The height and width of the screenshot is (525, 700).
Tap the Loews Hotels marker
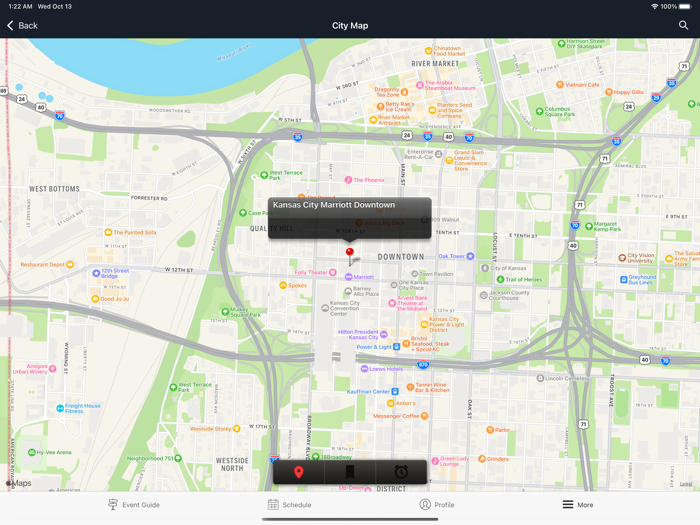pos(364,369)
